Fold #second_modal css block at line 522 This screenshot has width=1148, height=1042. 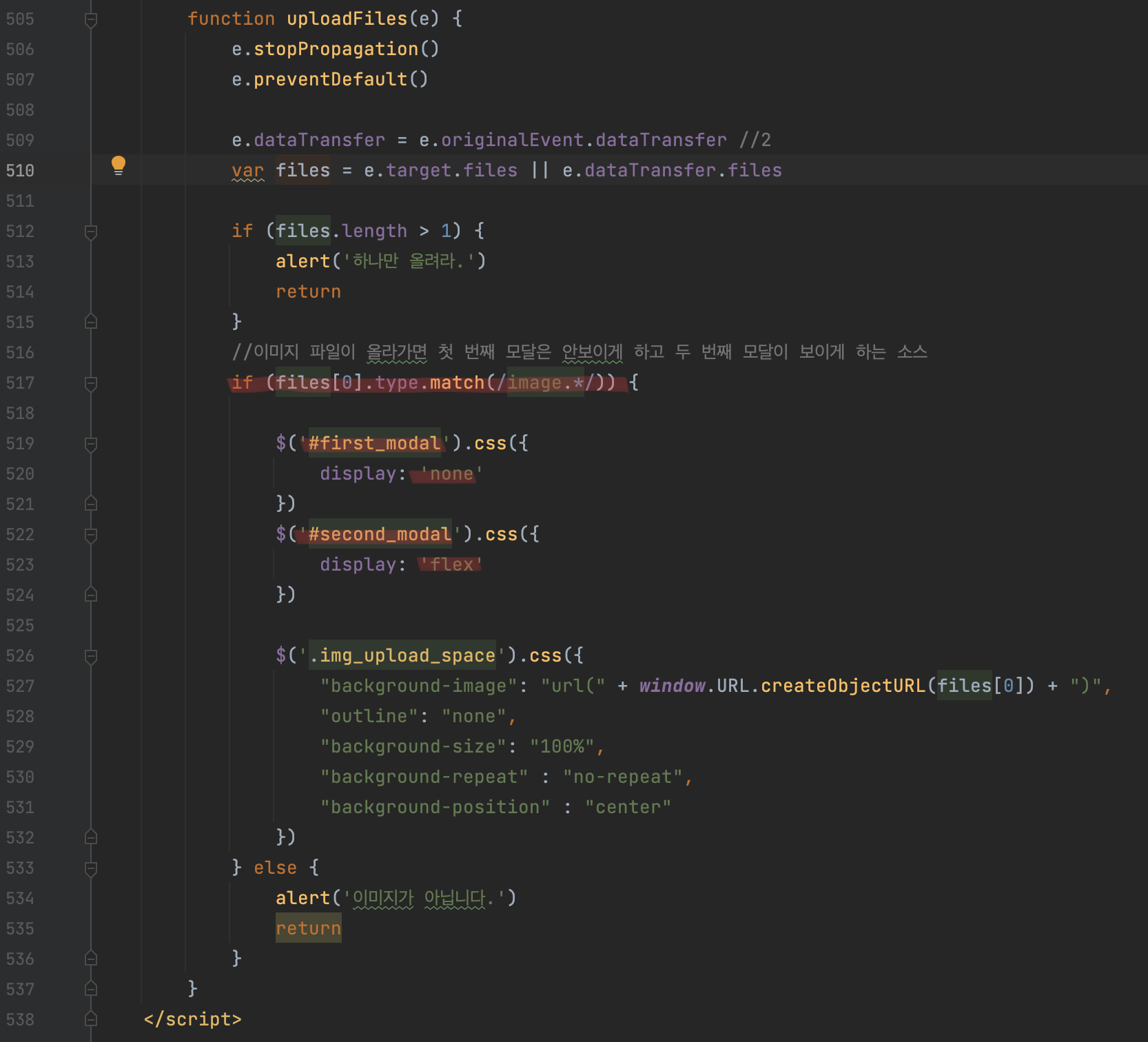(x=91, y=535)
